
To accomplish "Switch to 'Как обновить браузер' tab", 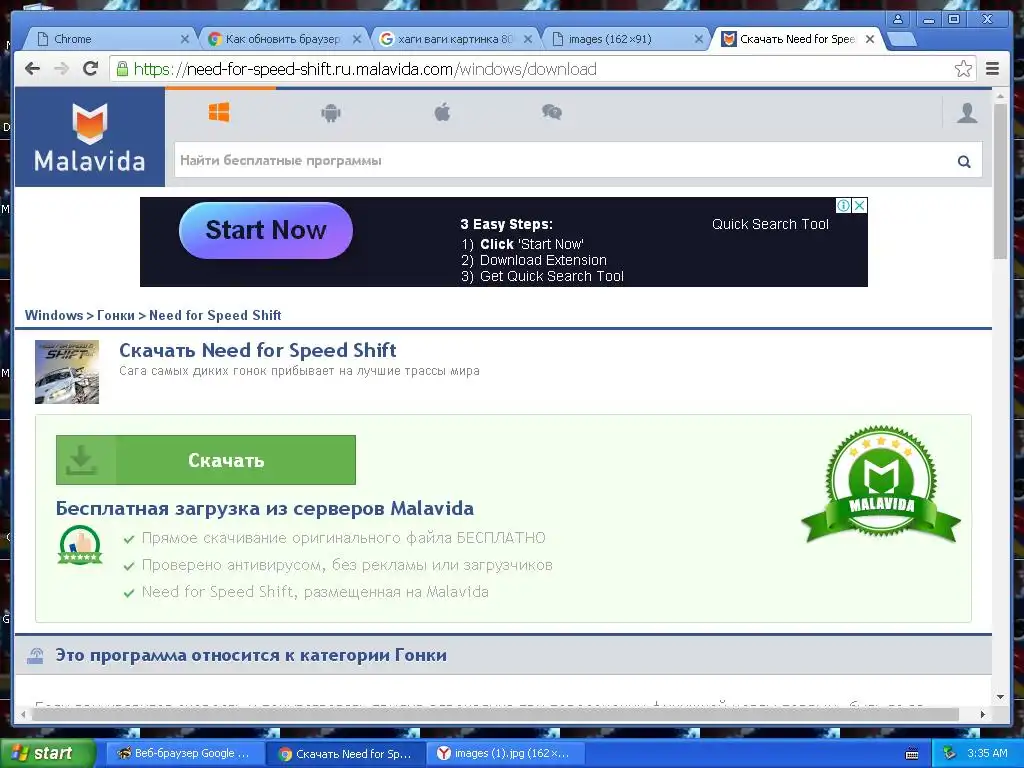I will coord(282,39).
